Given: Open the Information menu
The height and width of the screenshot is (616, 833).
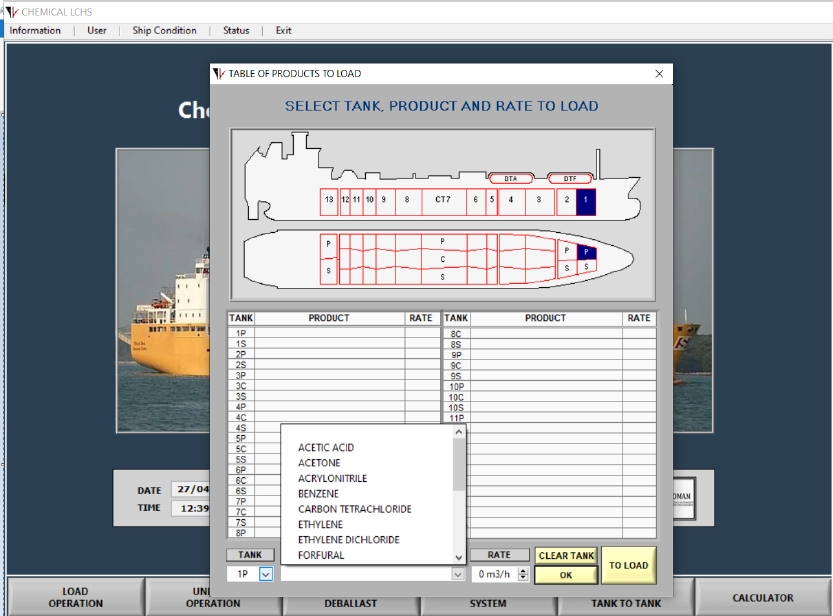Looking at the screenshot, I should (35, 30).
